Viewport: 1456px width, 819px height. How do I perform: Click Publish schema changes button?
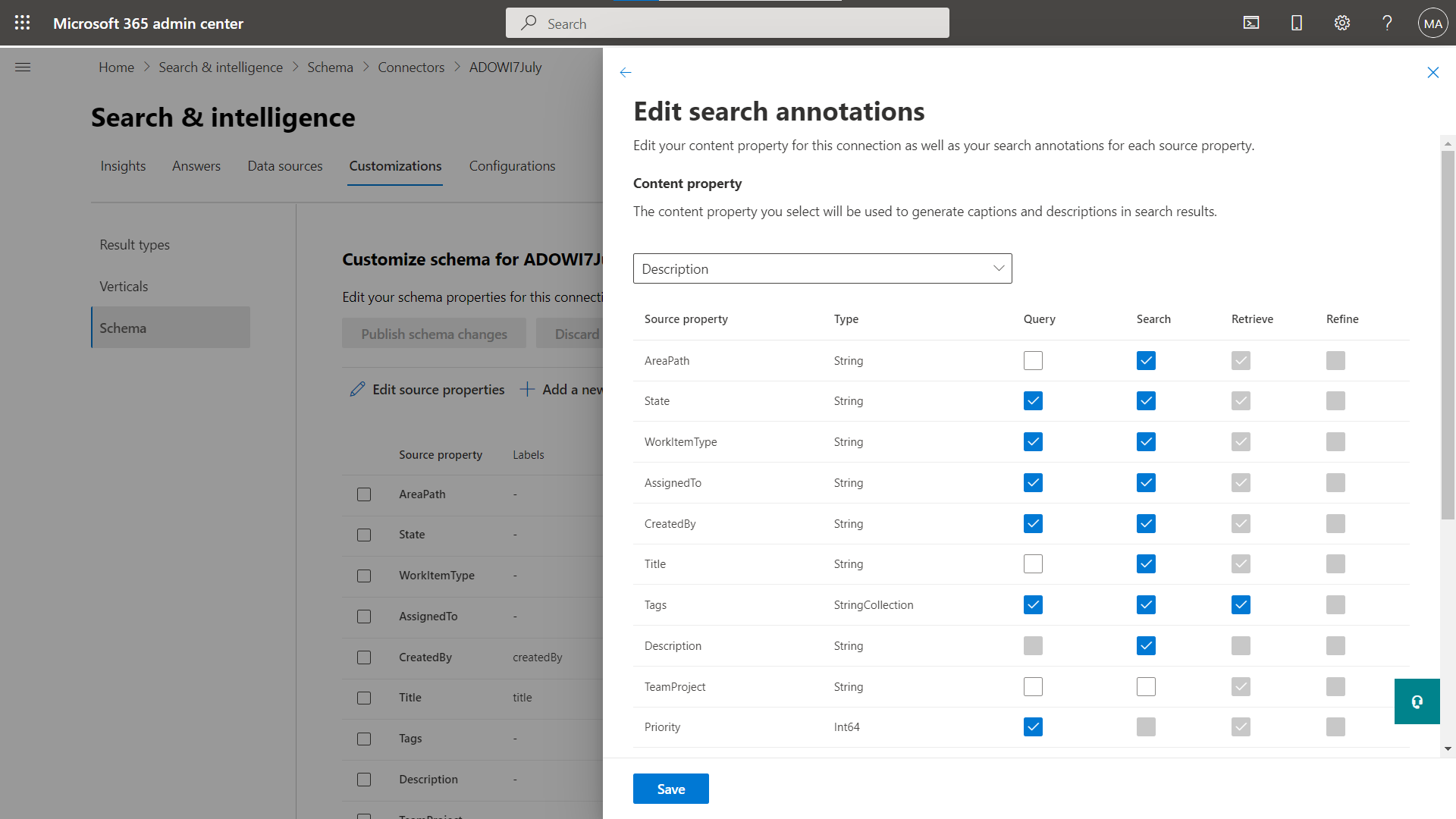click(x=434, y=334)
